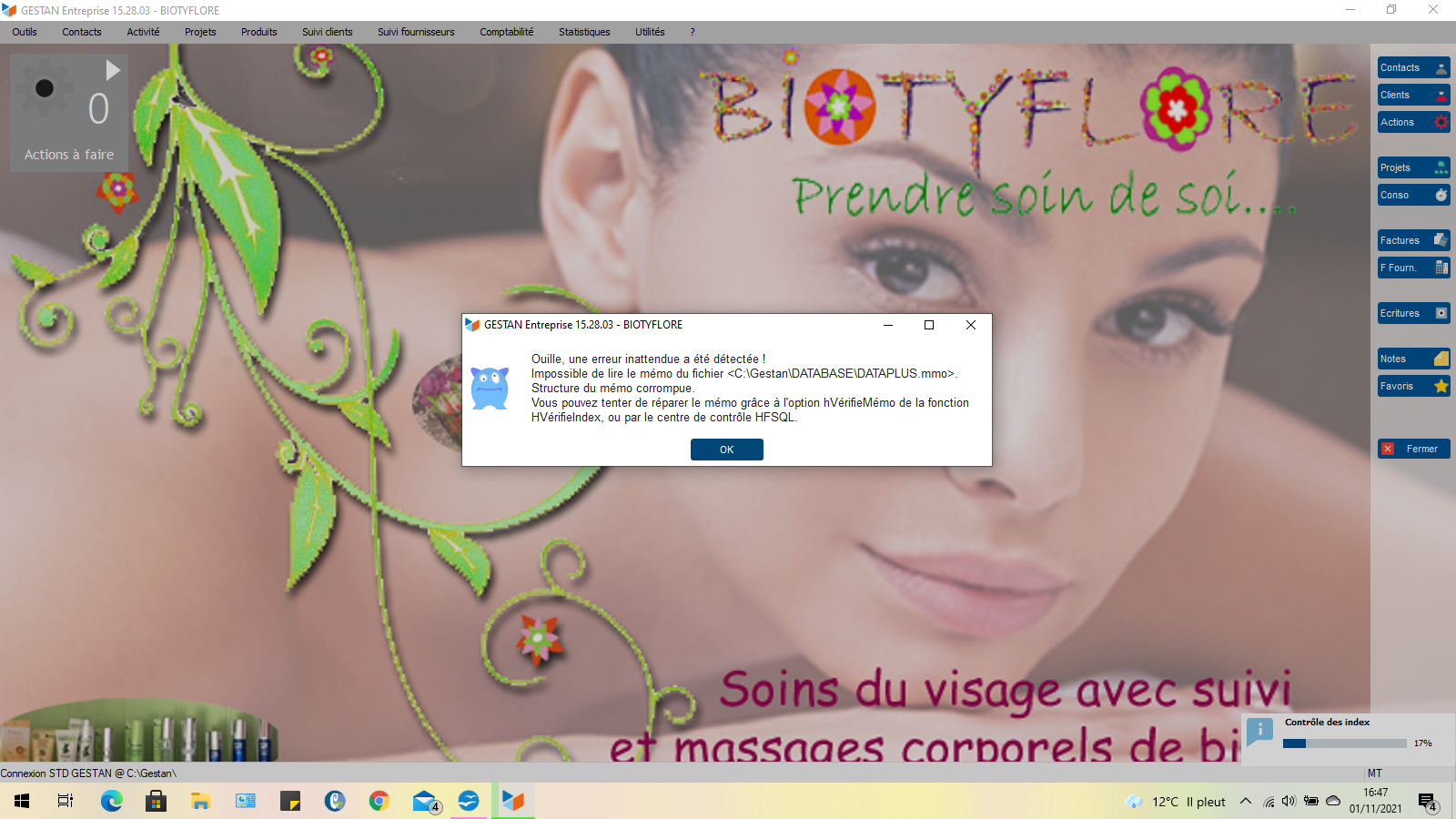Open the Factures sidebar shortcut

click(1413, 241)
